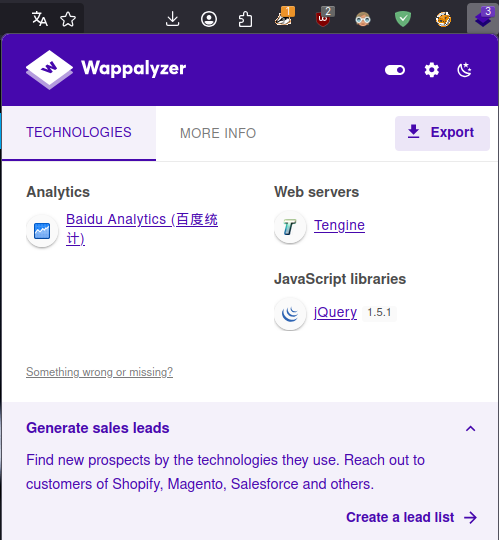This screenshot has height=540, width=499.
Task: Open Baidu Analytics link
Action: click(142, 229)
